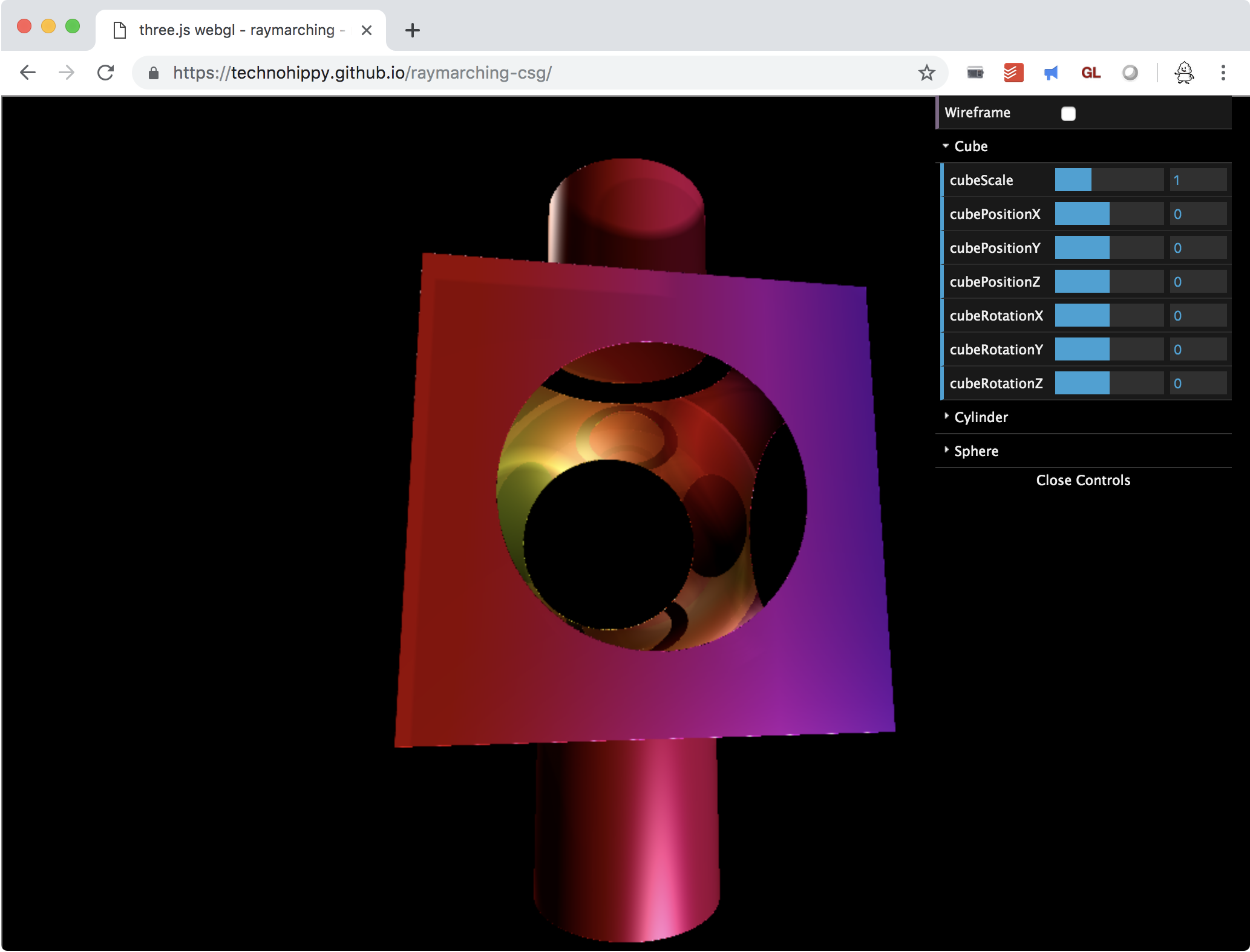Screen dimensions: 1250x952
Task: Click the browser back arrow
Action: 28,73
